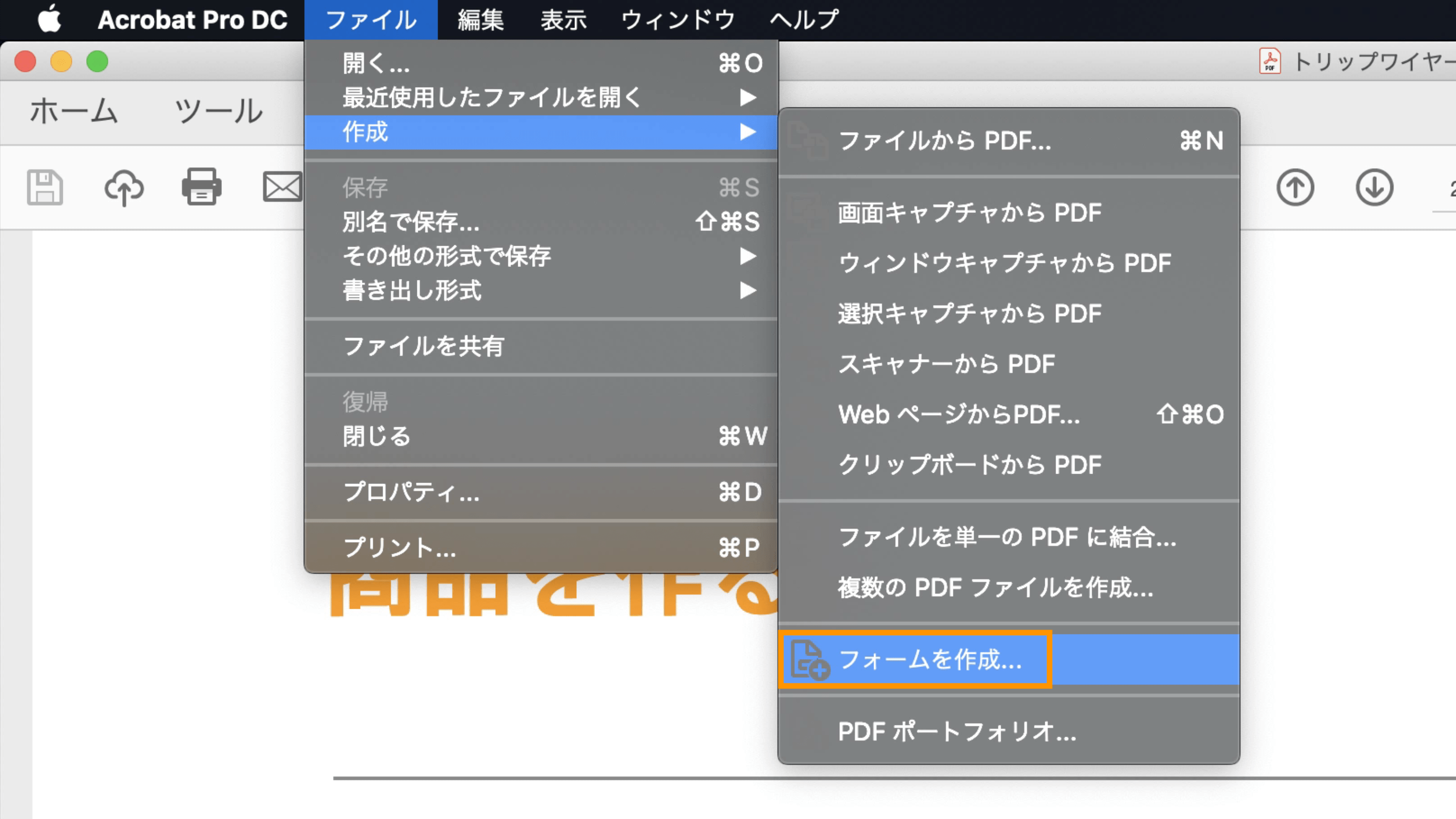This screenshot has width=1456, height=819.
Task: Open the Apple menu
Action: (50, 19)
